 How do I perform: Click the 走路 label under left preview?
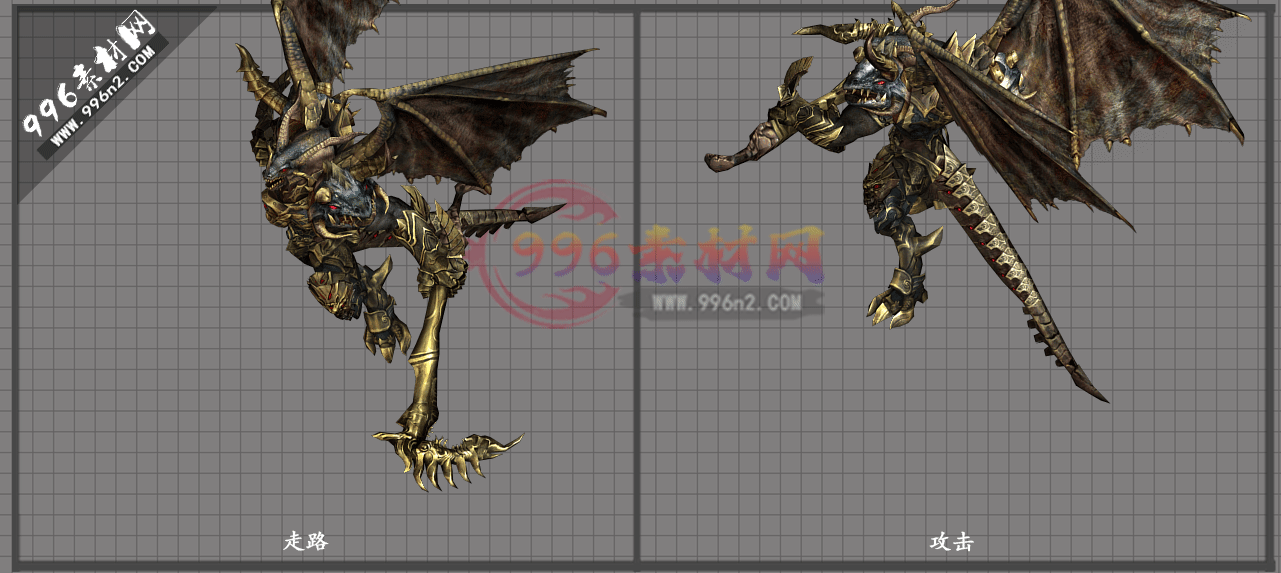[306, 542]
